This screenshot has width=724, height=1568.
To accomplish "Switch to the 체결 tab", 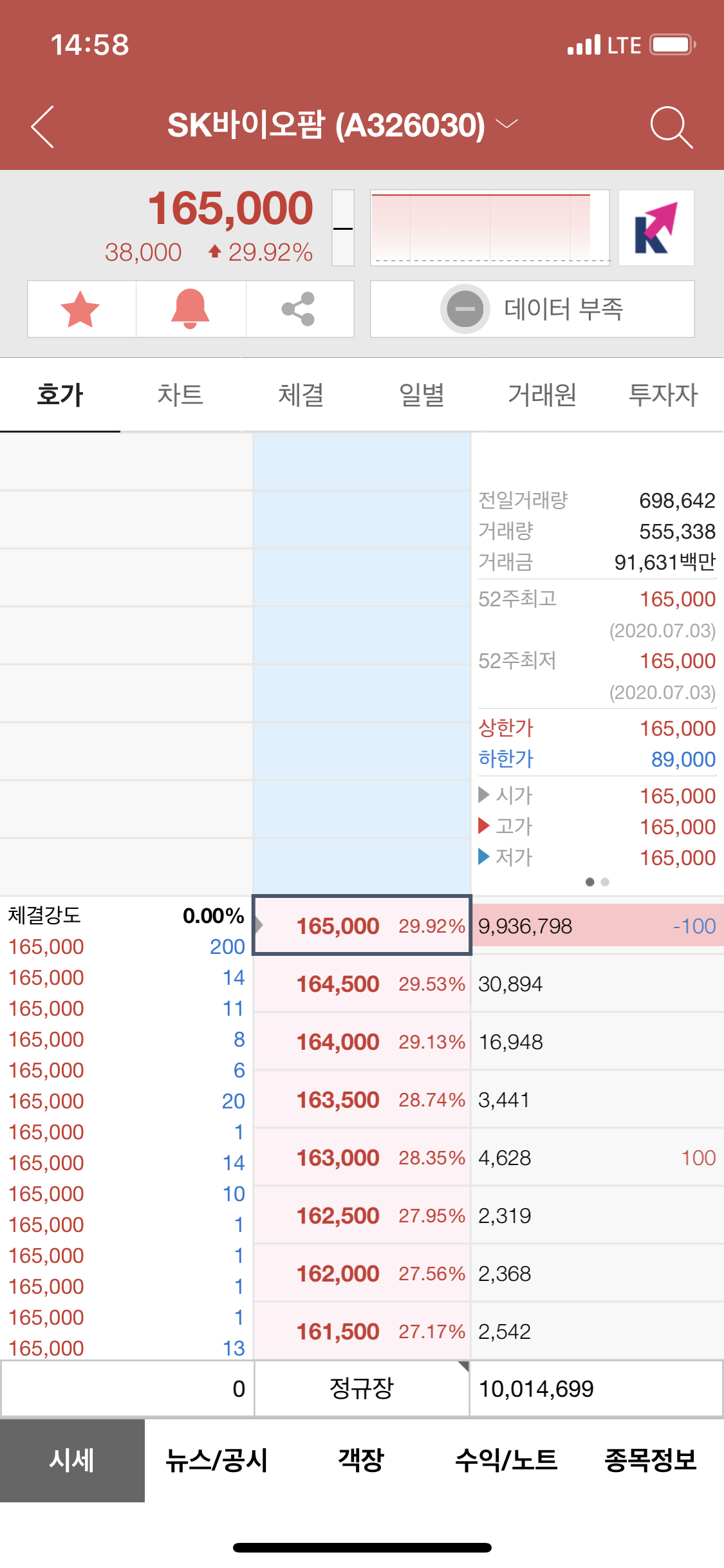I will point(301,395).
